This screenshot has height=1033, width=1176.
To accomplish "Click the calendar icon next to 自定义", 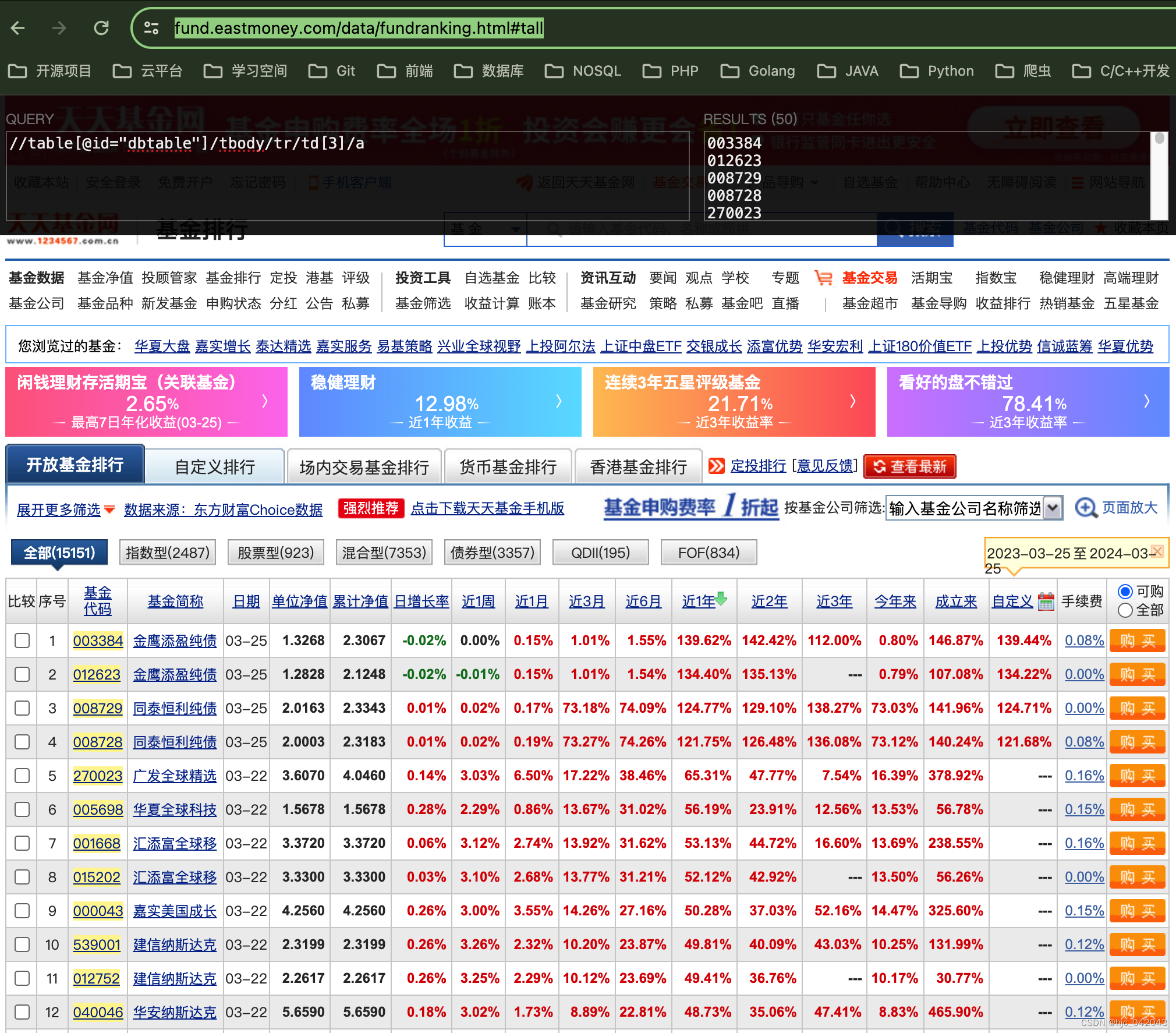I will 1046,601.
